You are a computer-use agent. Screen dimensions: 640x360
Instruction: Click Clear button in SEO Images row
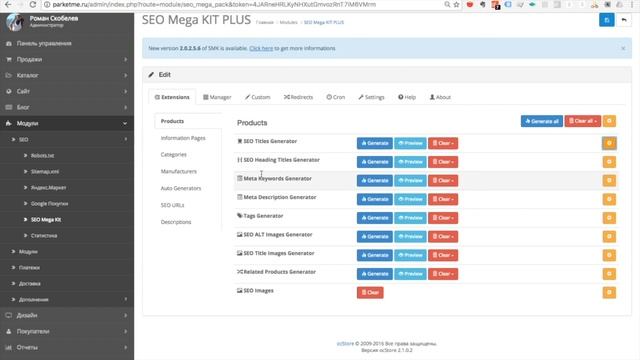point(370,292)
